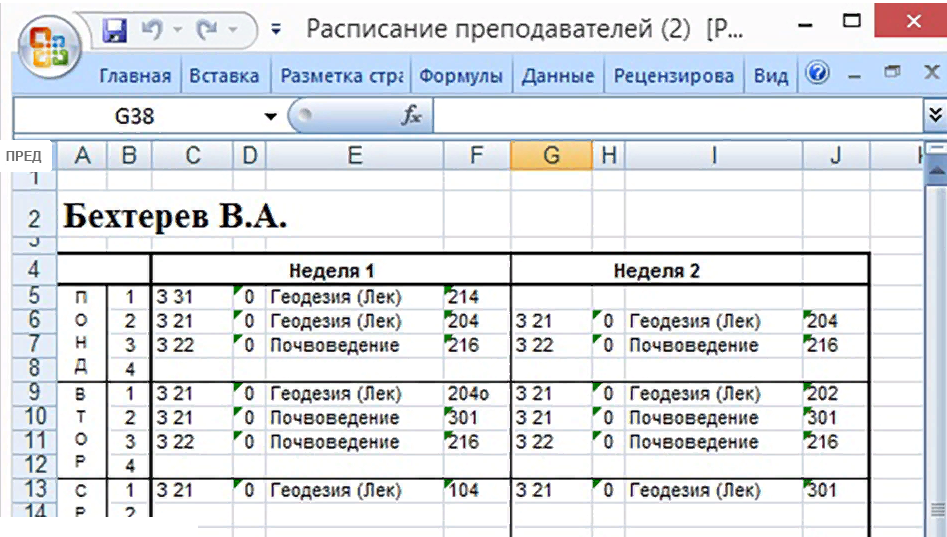
Task: Click inside the formula bar input field
Action: 670,116
